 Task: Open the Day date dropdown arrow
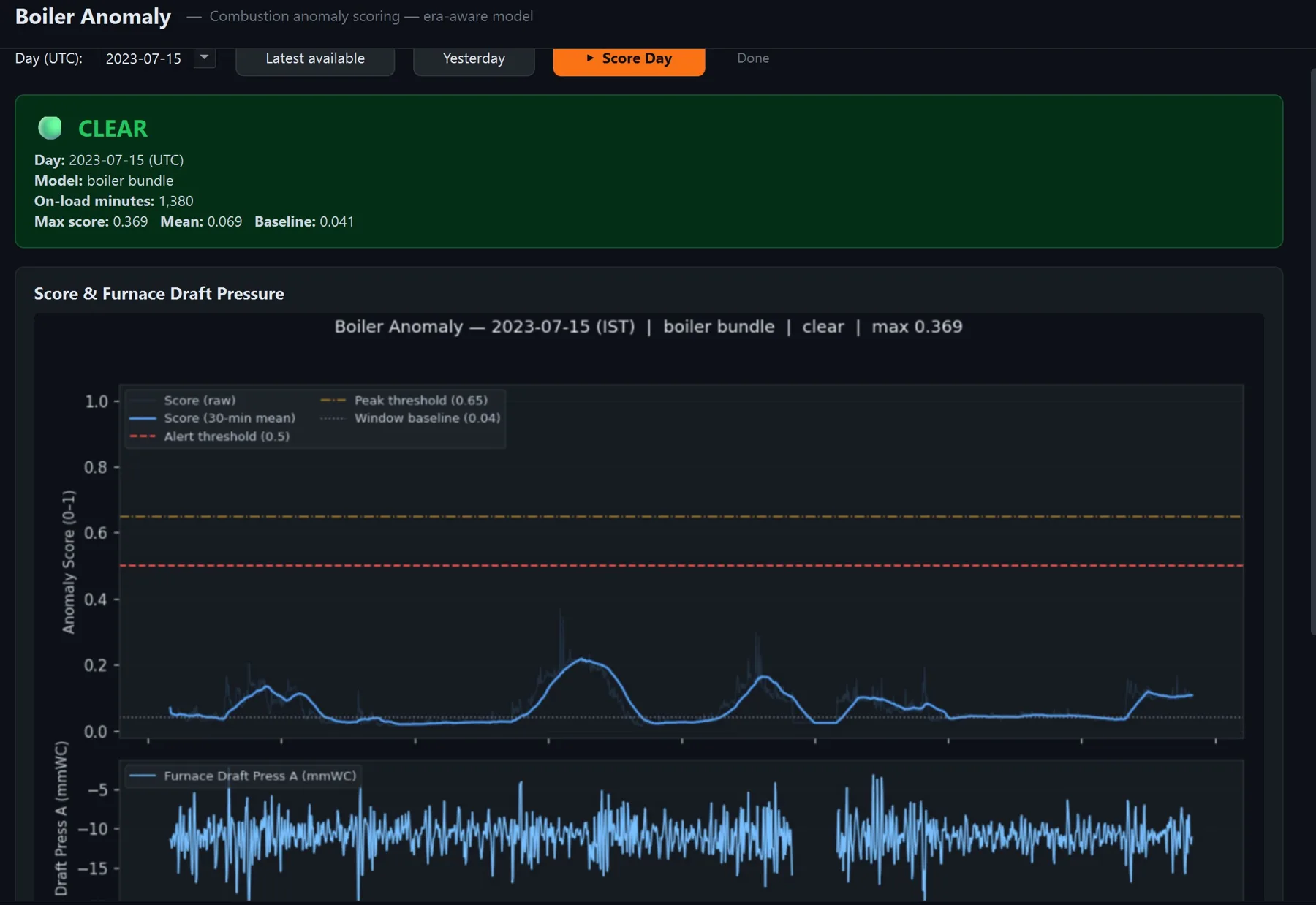point(205,58)
